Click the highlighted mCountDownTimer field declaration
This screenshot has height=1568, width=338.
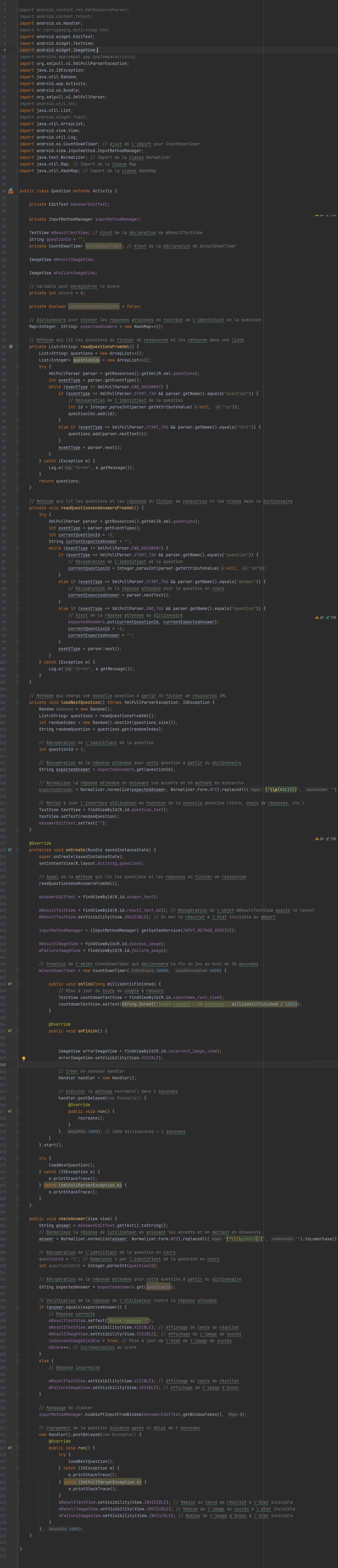(x=104, y=246)
